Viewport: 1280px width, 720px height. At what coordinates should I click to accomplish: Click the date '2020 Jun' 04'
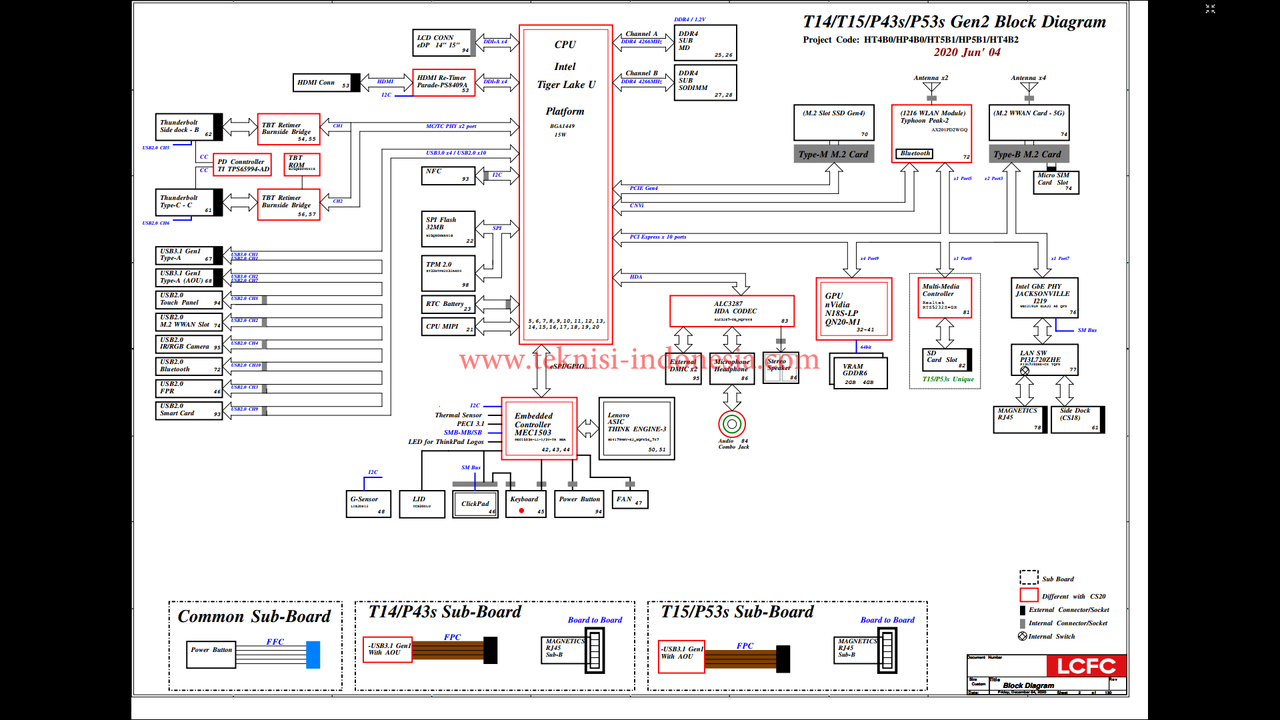967,52
